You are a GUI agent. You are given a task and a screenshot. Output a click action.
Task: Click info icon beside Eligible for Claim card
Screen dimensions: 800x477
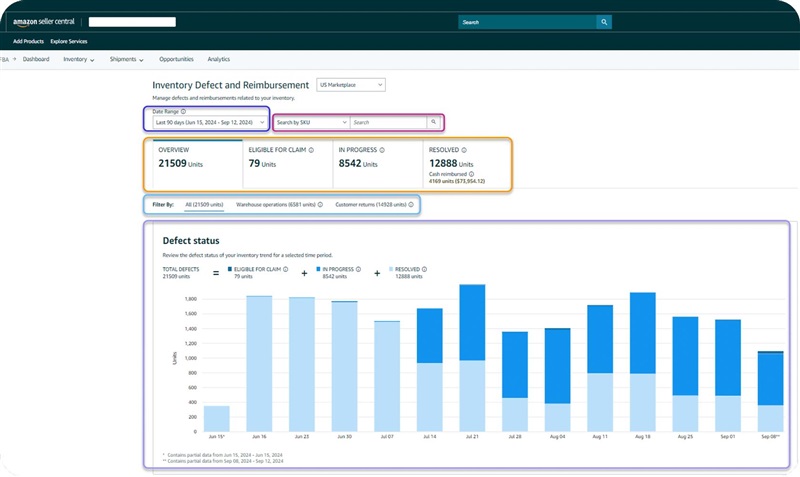(312, 150)
